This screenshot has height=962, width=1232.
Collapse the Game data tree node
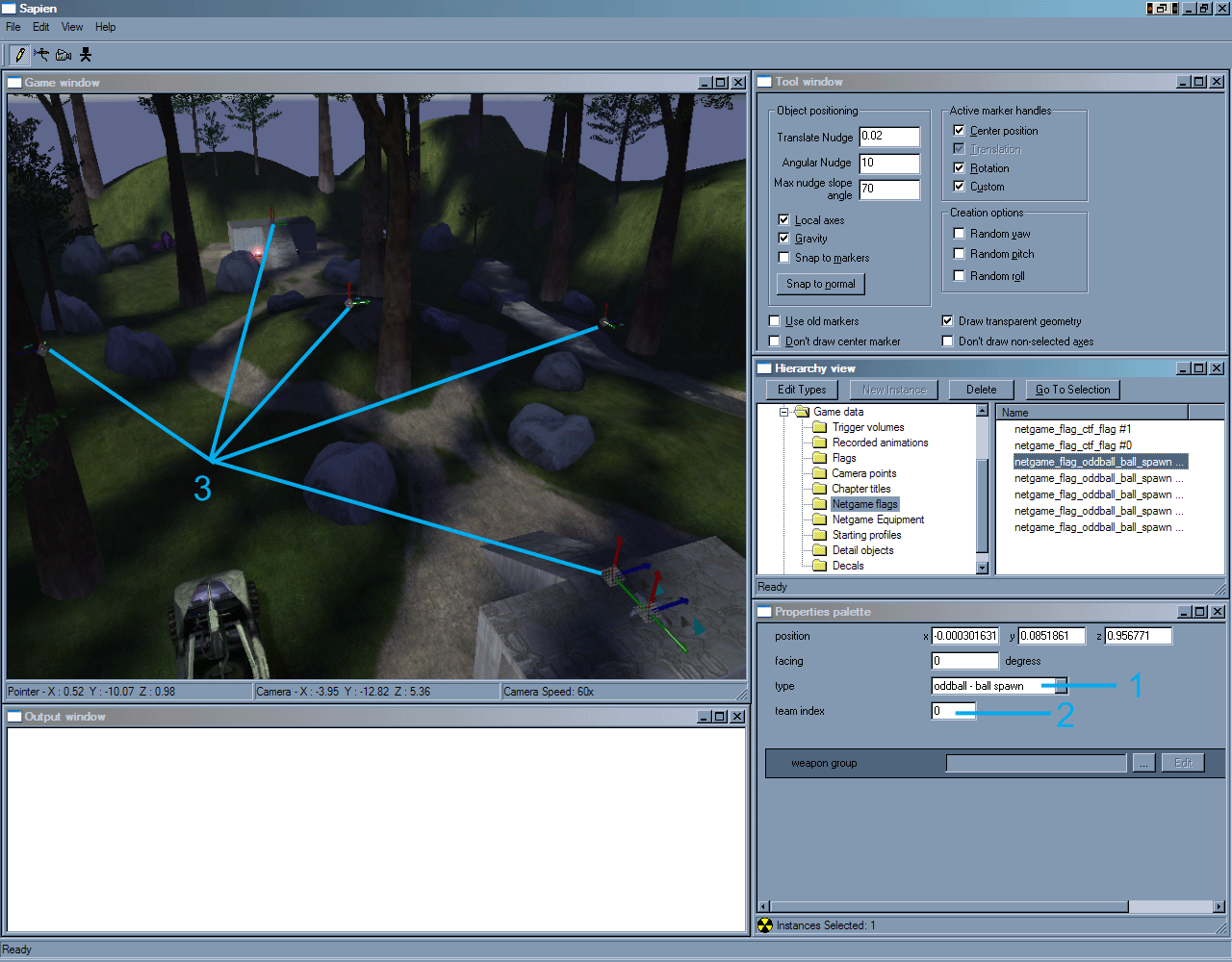click(x=783, y=412)
